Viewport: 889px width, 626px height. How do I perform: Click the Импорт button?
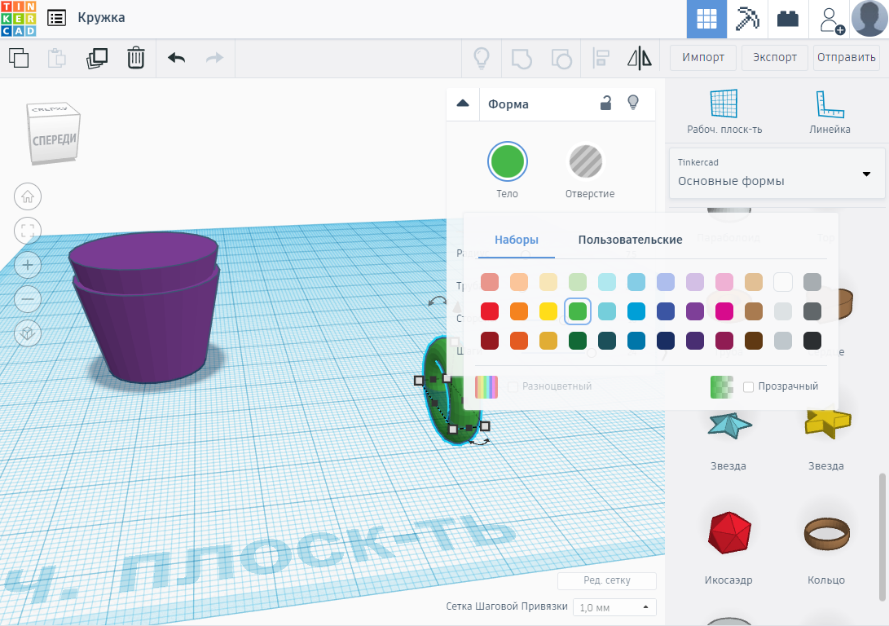click(x=703, y=57)
